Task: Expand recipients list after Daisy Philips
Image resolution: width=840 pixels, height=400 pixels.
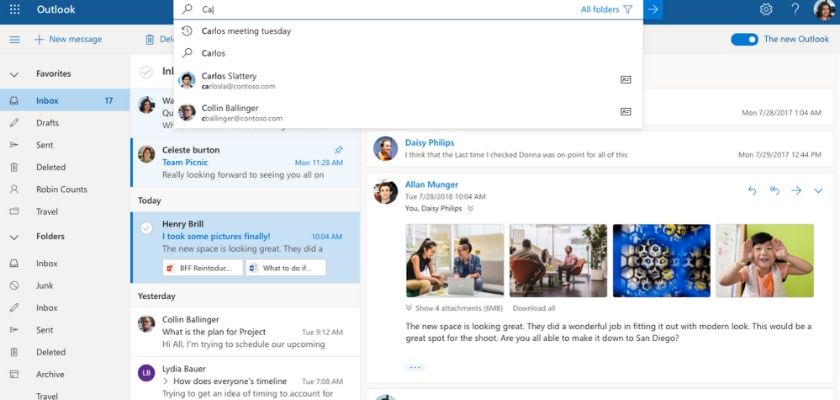Action: coord(470,208)
